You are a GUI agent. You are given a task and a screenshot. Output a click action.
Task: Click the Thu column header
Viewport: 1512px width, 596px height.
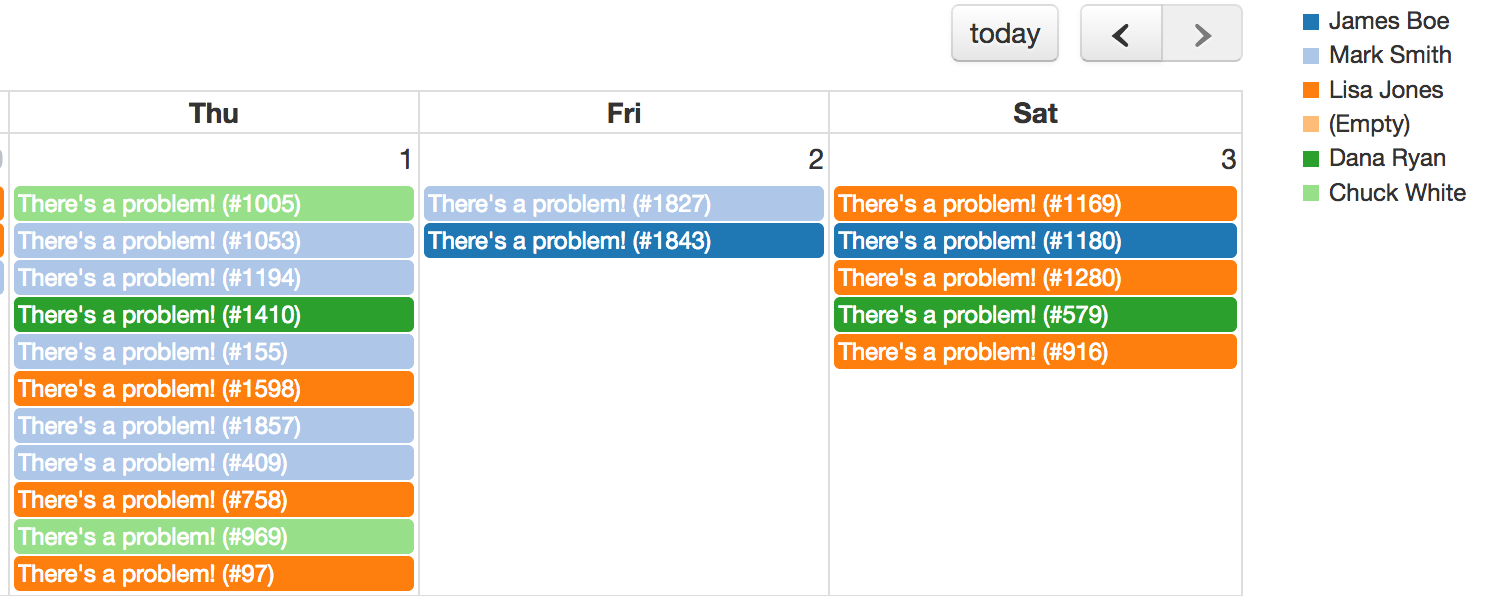[x=212, y=112]
